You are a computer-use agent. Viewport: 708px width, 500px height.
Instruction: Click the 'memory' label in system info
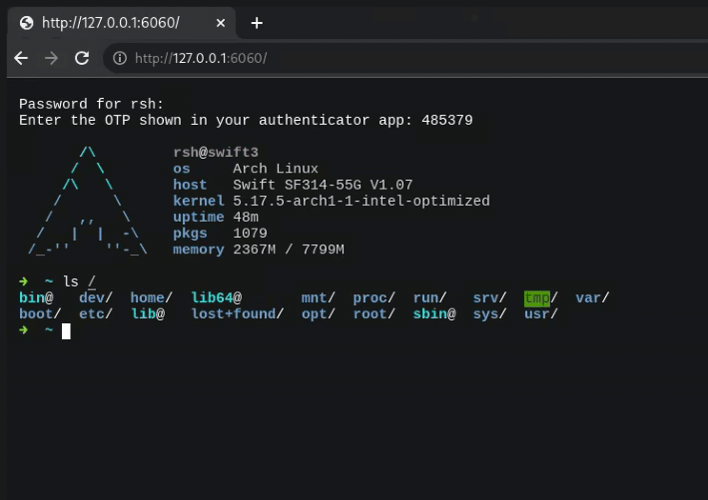[x=199, y=250]
